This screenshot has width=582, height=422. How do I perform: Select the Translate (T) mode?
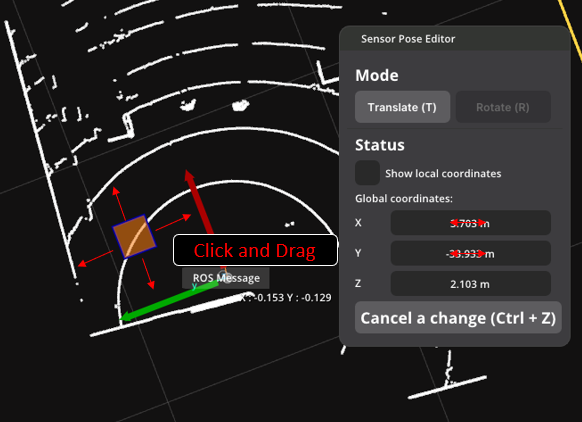[x=402, y=107]
